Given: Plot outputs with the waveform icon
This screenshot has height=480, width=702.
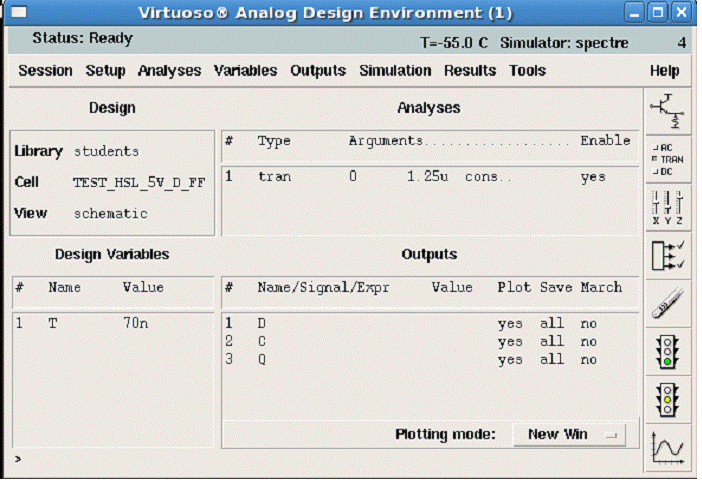Looking at the screenshot, I should (x=668, y=448).
